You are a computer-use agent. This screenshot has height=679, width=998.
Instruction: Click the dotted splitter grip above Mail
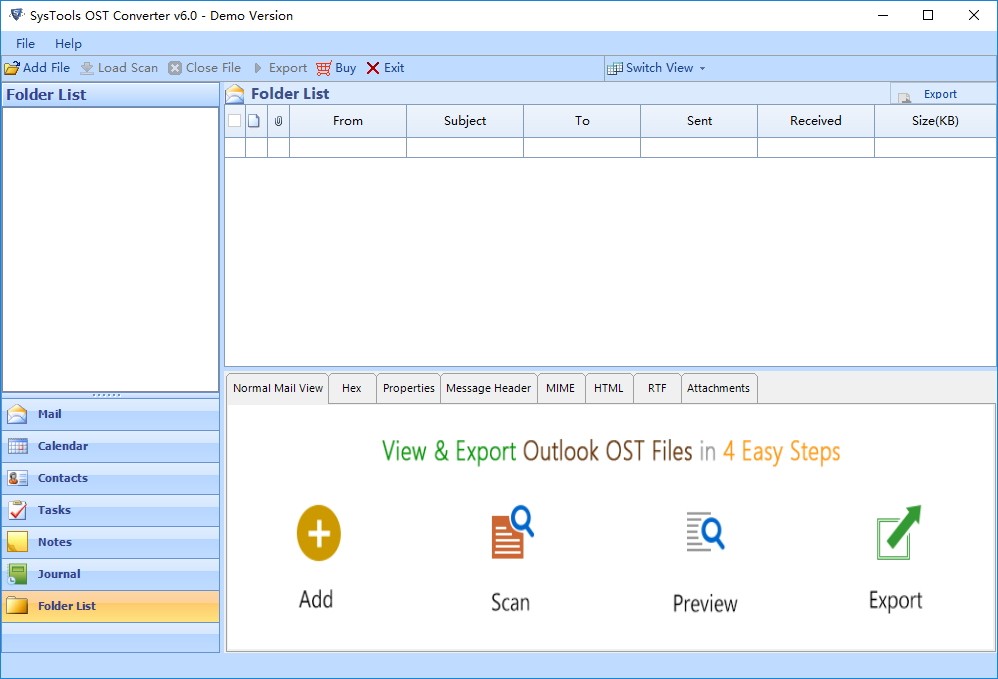click(x=106, y=395)
